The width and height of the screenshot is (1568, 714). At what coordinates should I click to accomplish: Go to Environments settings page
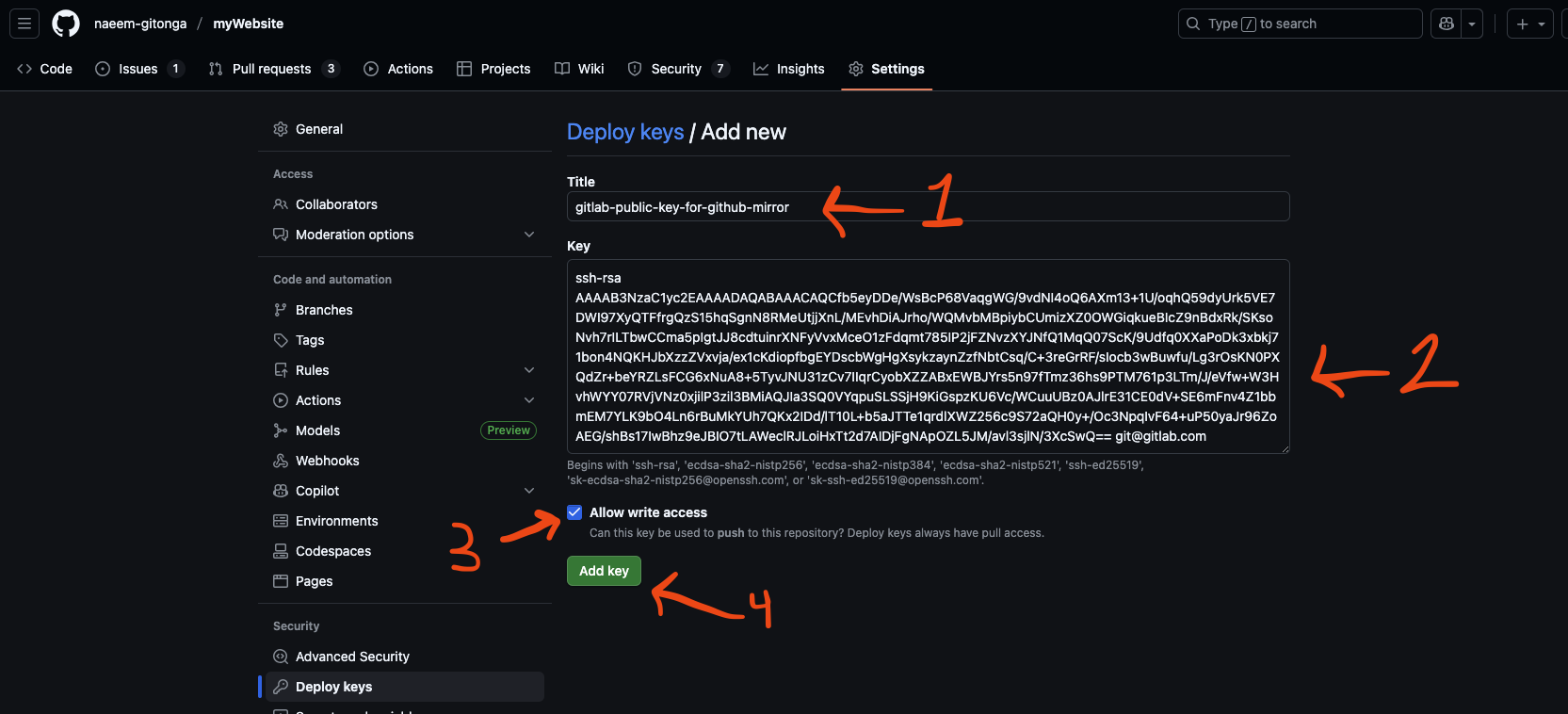click(336, 521)
